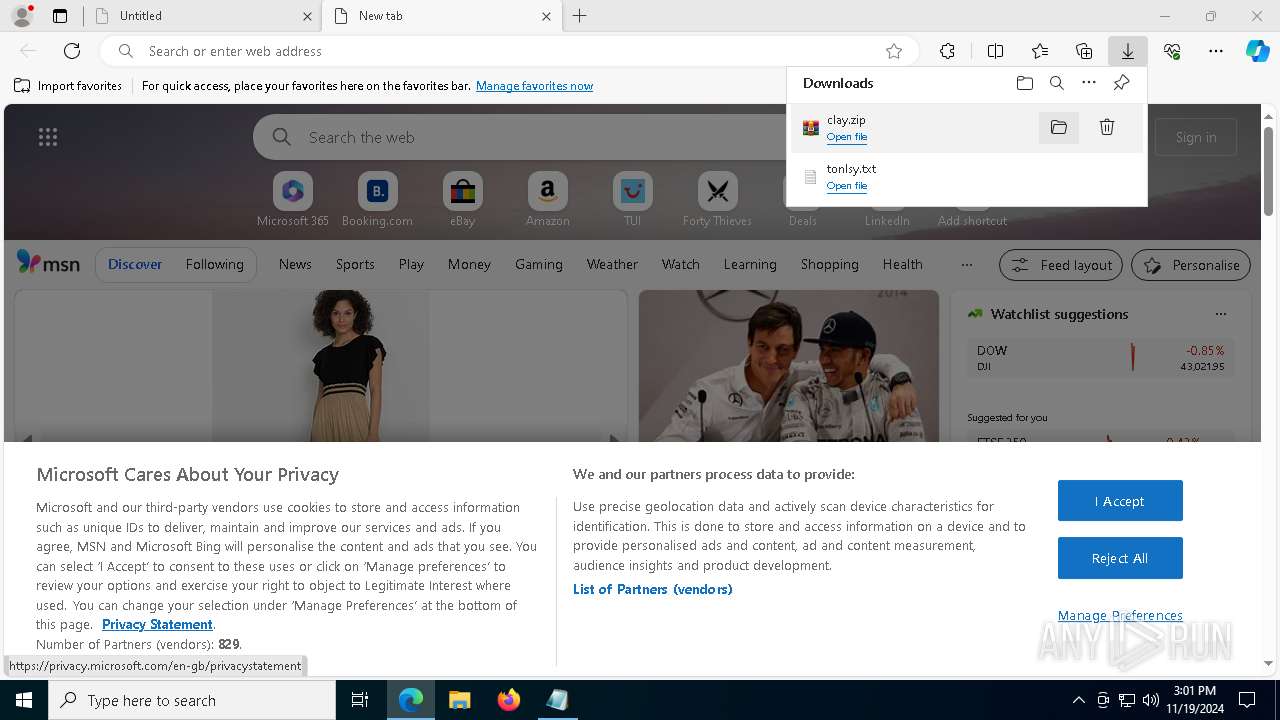Delete clay.zip download entry
Screen dimensions: 1280x720
[x=1107, y=127]
